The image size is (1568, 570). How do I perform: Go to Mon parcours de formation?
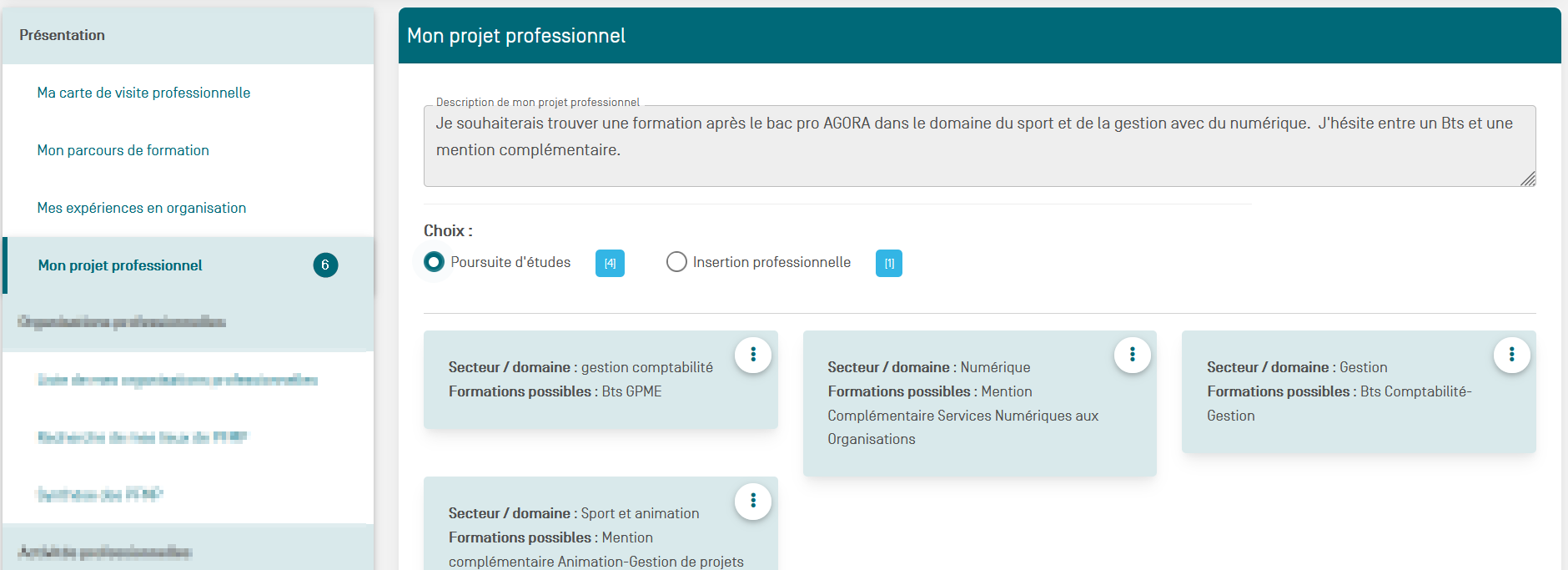click(x=123, y=150)
